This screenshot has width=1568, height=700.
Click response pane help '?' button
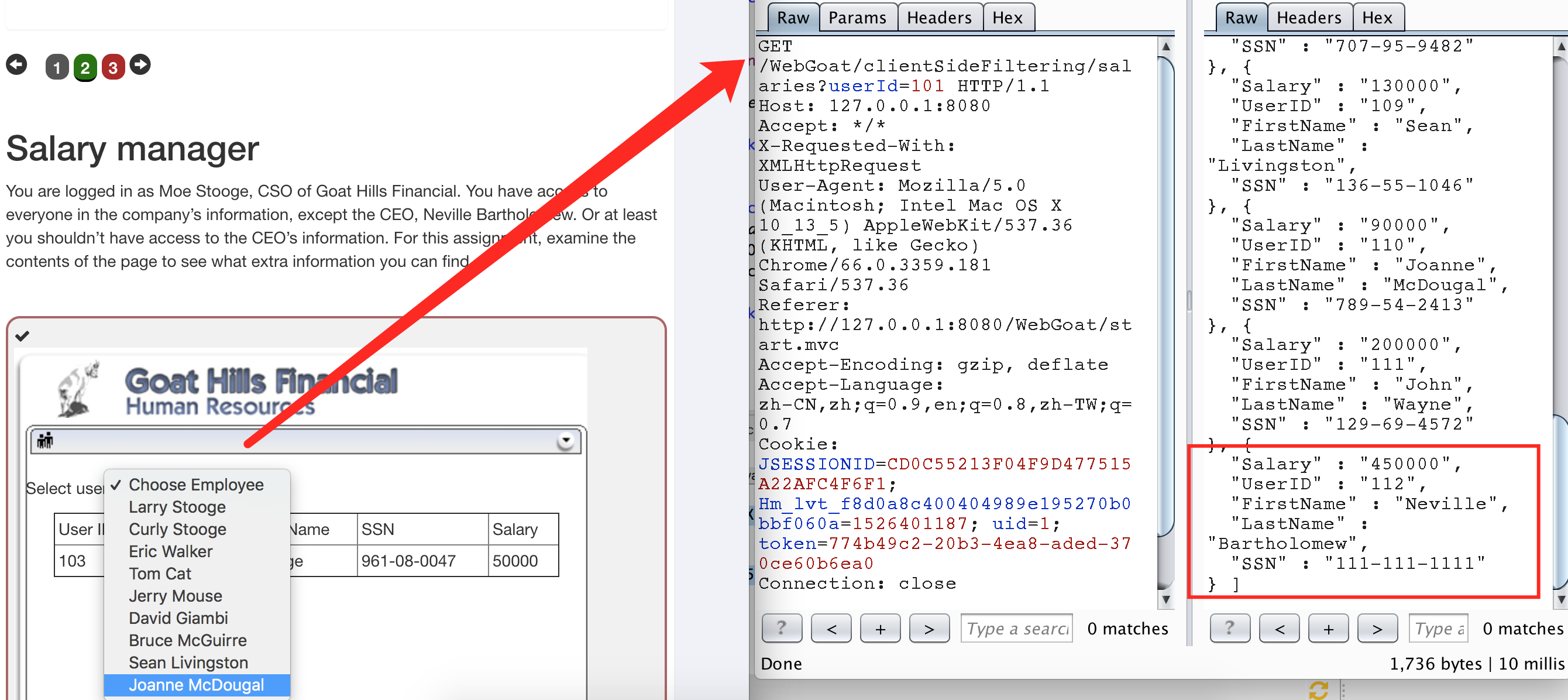coord(1230,628)
